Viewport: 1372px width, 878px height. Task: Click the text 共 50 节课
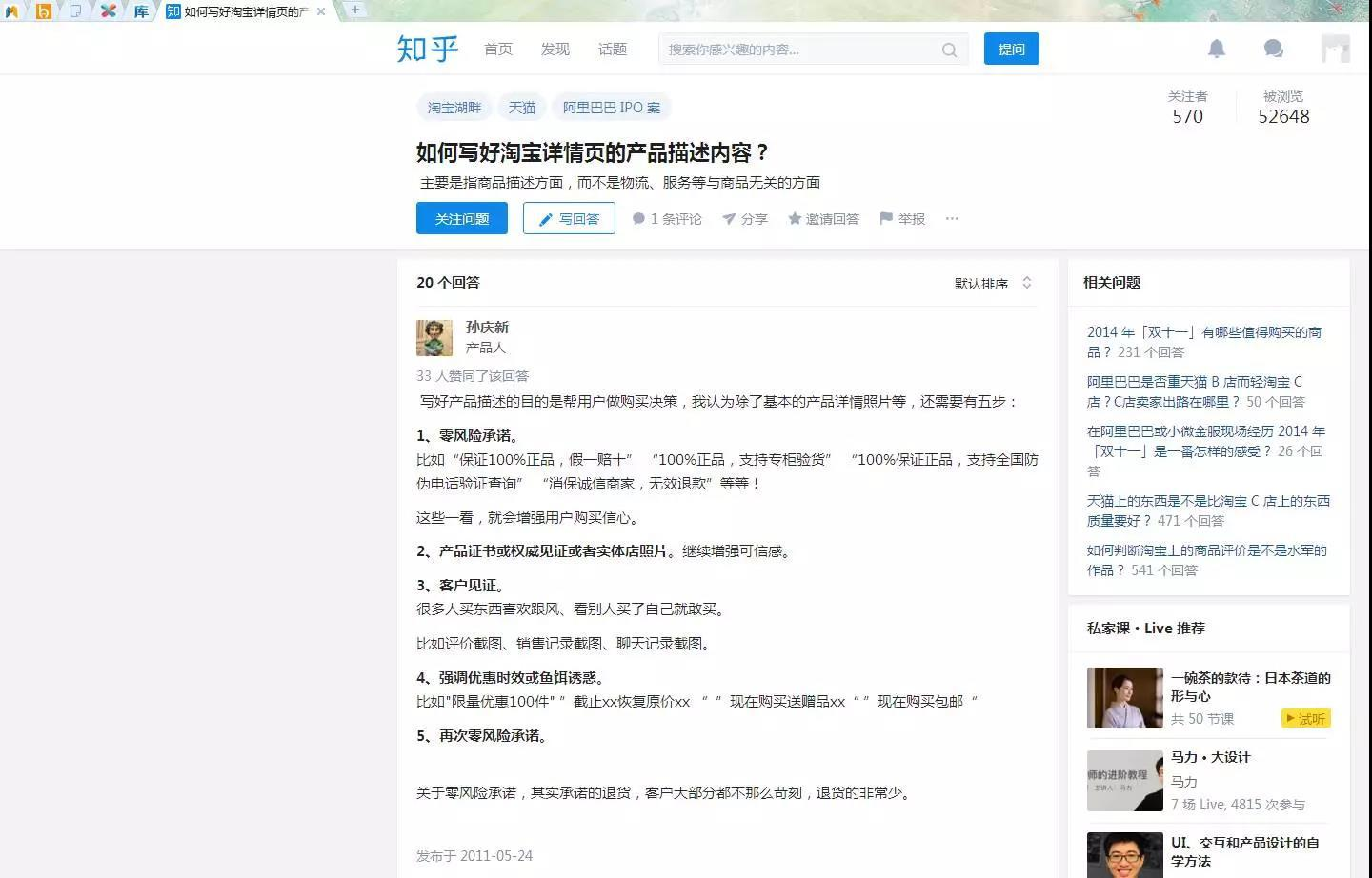pyautogui.click(x=1202, y=719)
